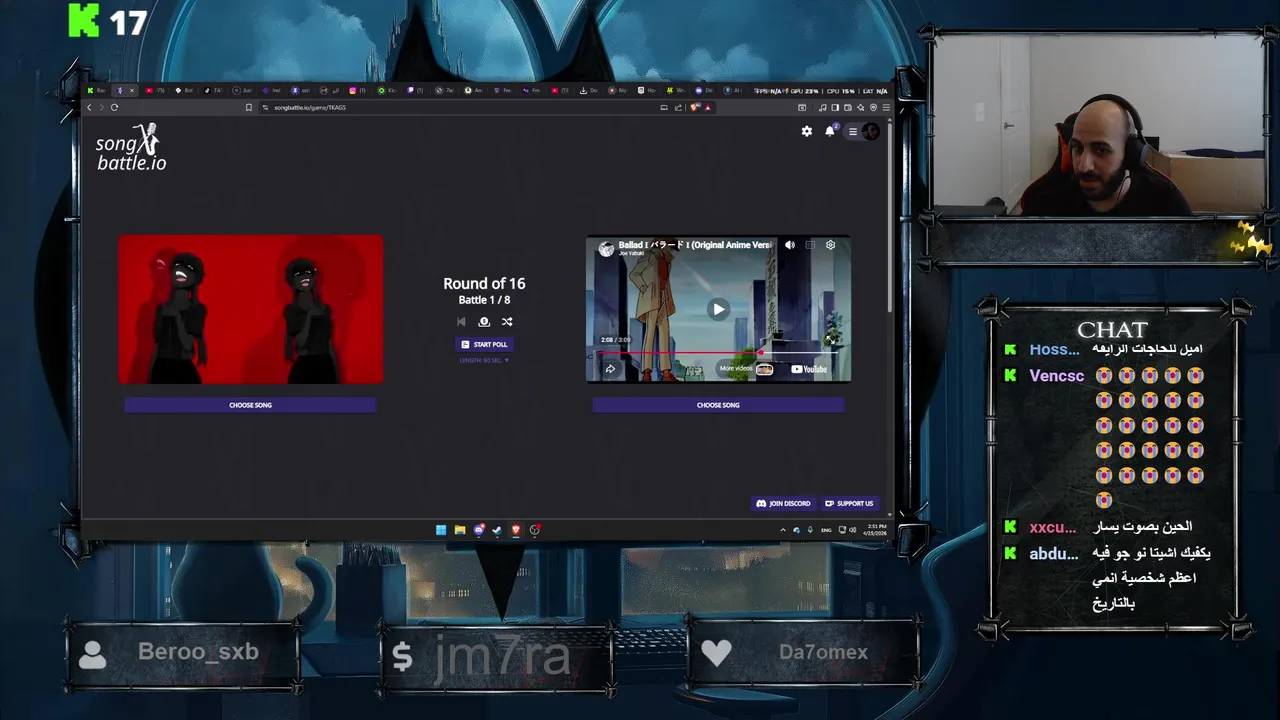Choose the right Ballad song
Screen dimensions: 1280x720
click(x=718, y=405)
